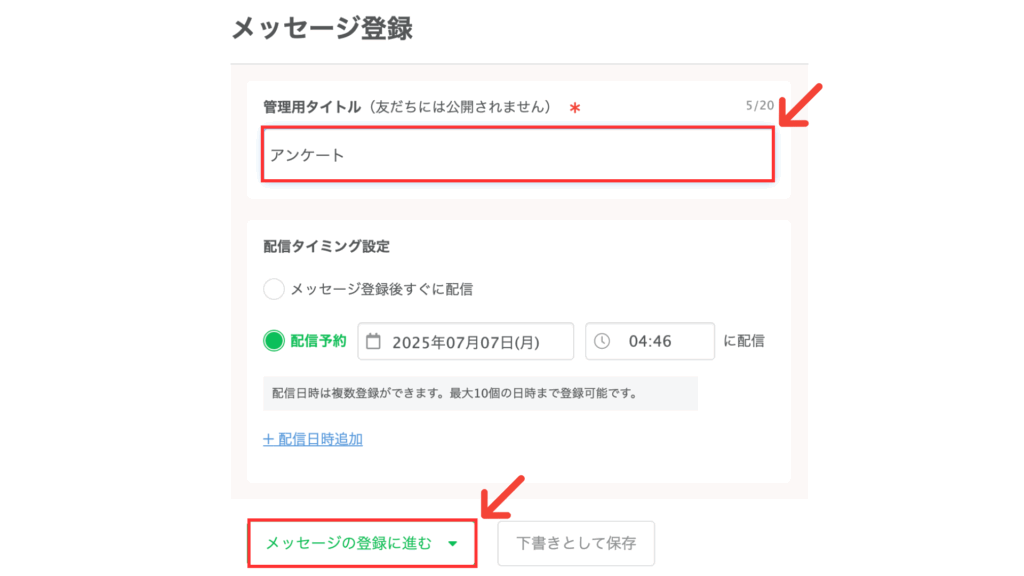The height and width of the screenshot is (576, 1024).
Task: Expand the caret on the メッセージの登録に進む button
Action: click(453, 543)
